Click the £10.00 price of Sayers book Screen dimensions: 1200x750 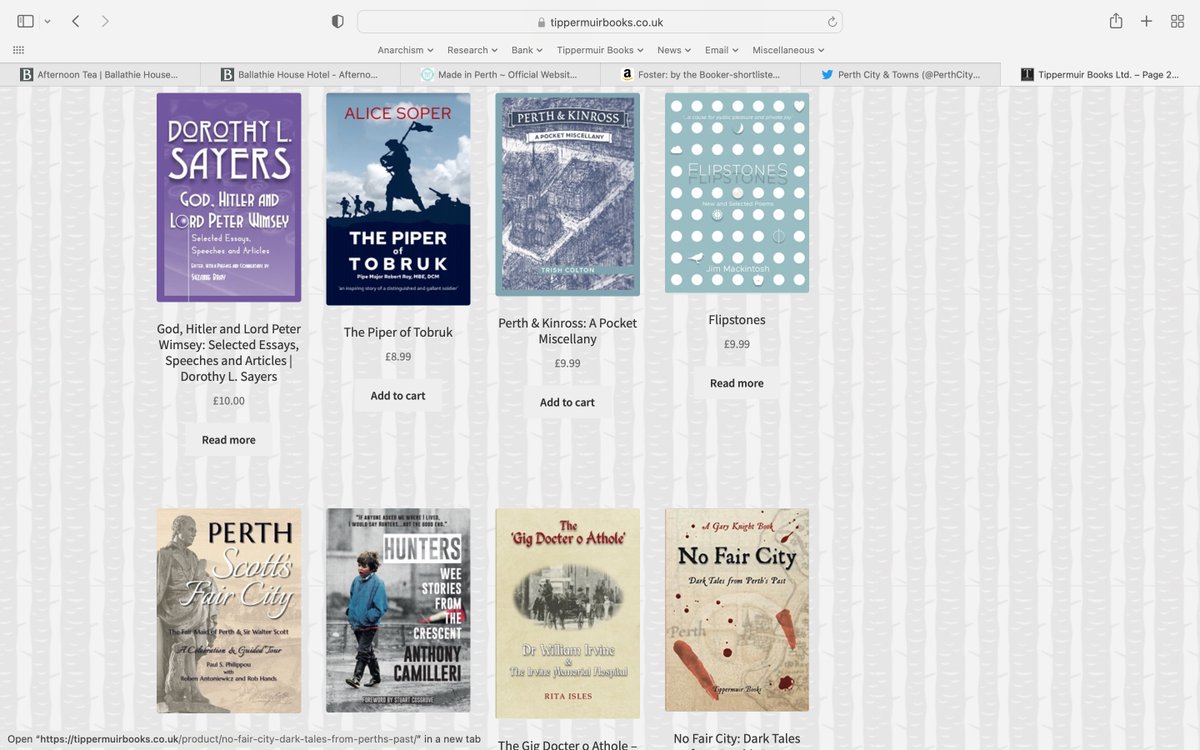click(x=229, y=401)
